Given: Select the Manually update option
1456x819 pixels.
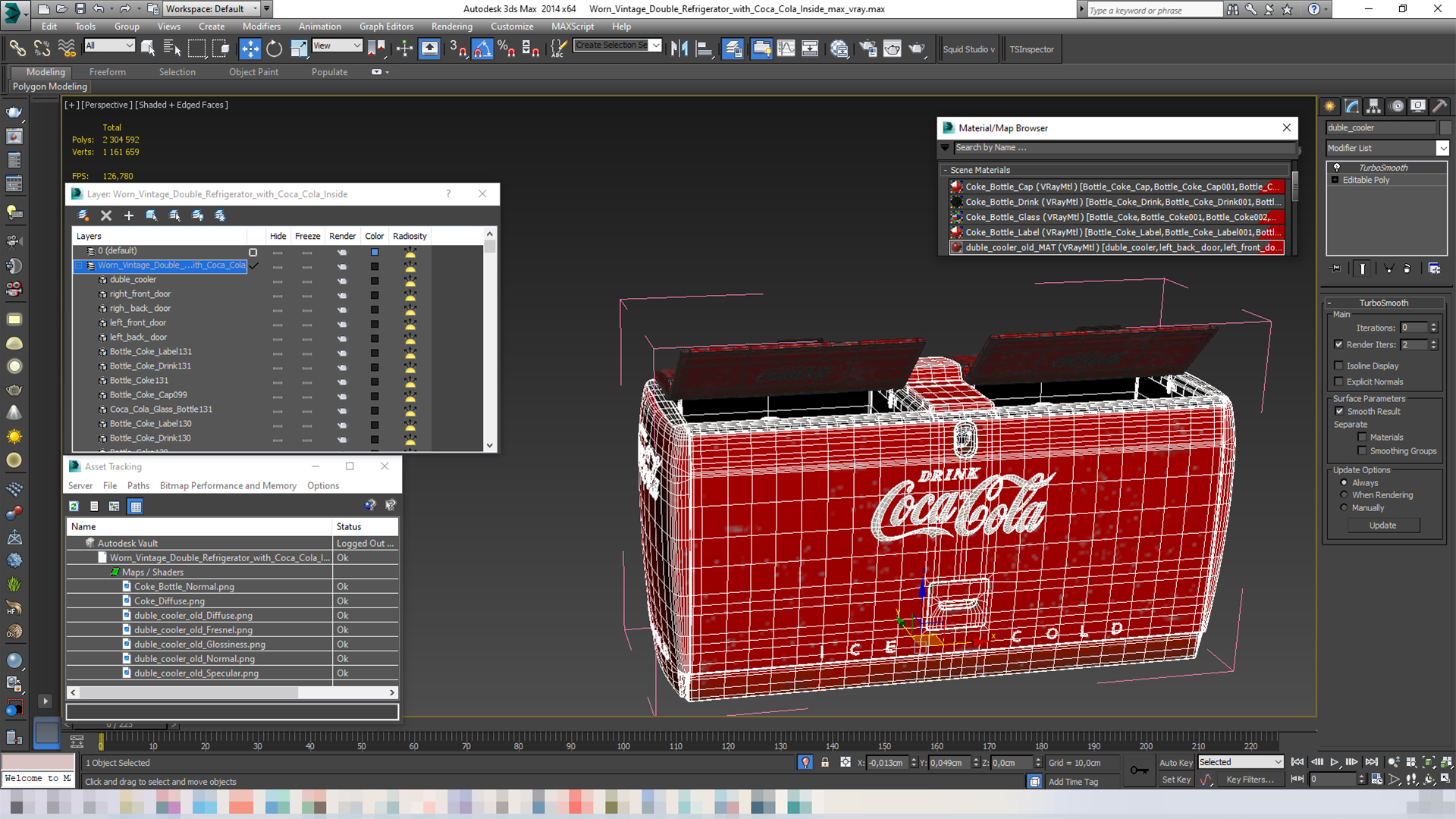Looking at the screenshot, I should [1344, 507].
